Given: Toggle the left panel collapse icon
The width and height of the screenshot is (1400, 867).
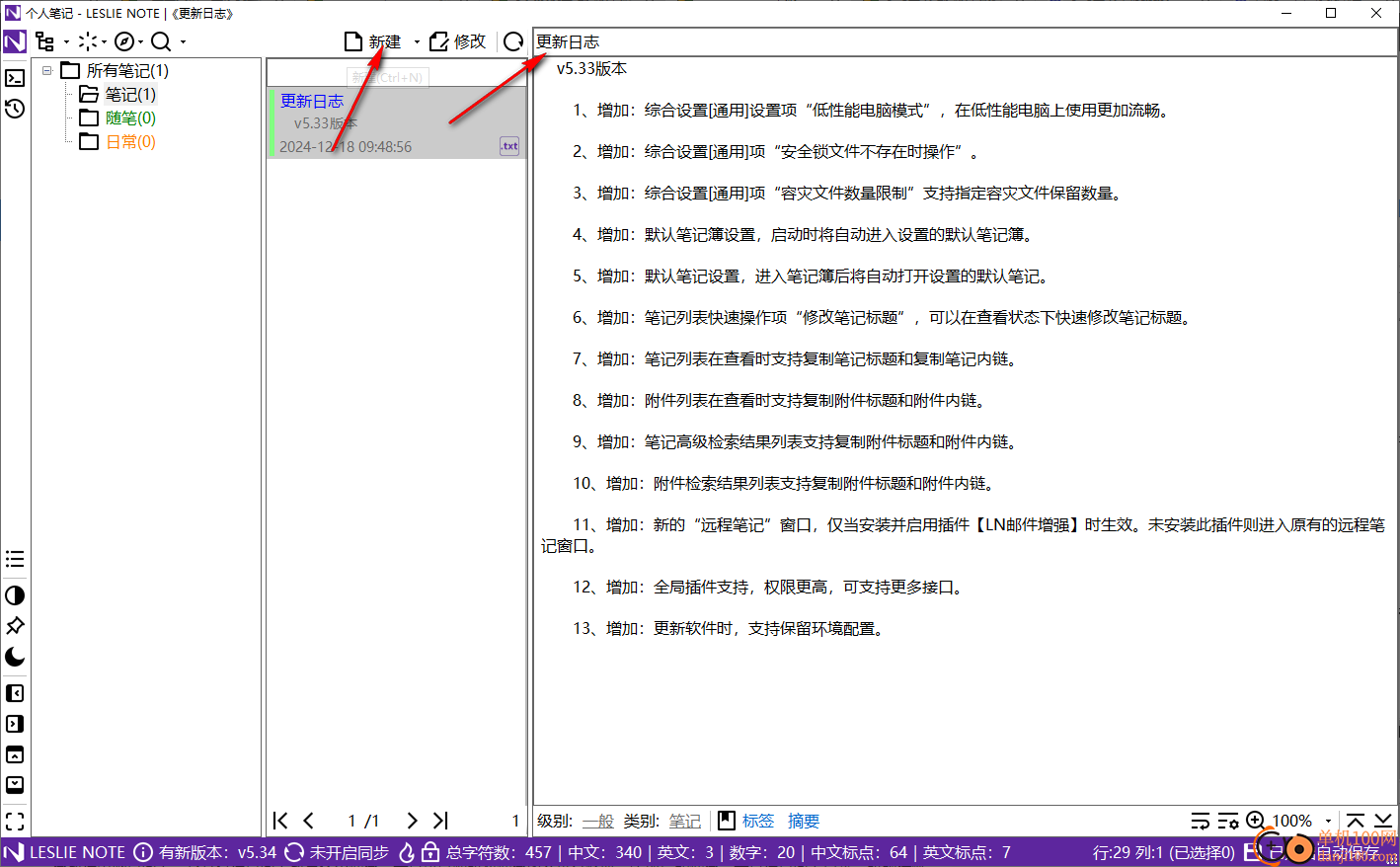Looking at the screenshot, I should (x=15, y=693).
